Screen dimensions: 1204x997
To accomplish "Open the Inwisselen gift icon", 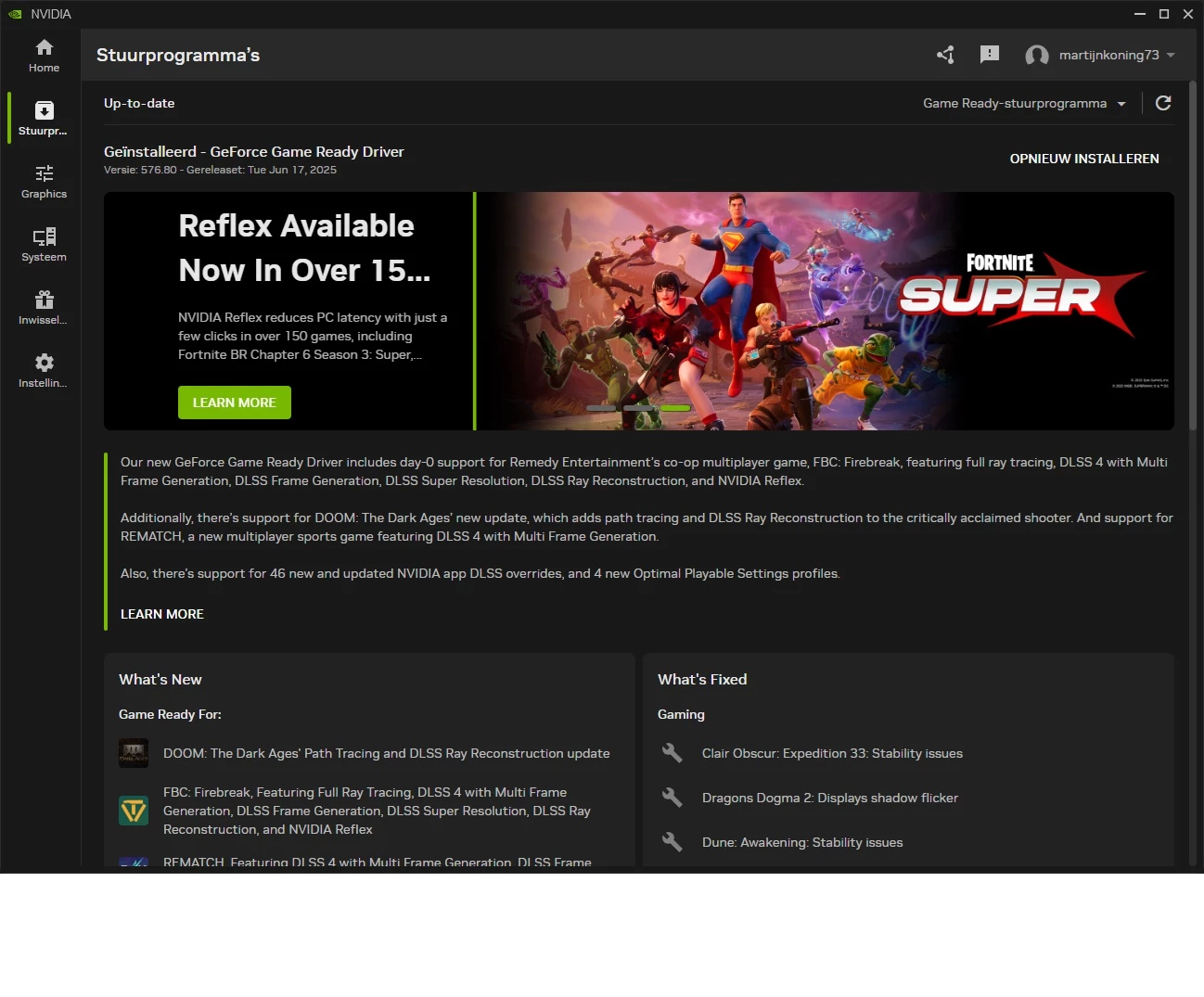I will point(44,300).
